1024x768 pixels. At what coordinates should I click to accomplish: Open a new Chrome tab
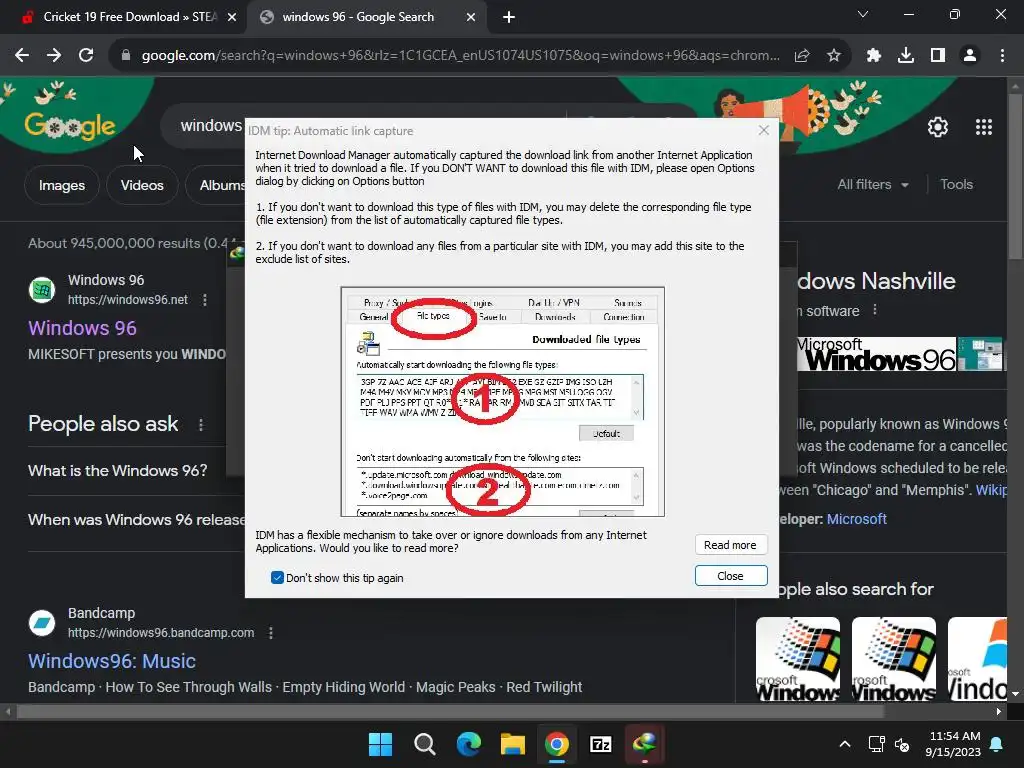click(509, 17)
